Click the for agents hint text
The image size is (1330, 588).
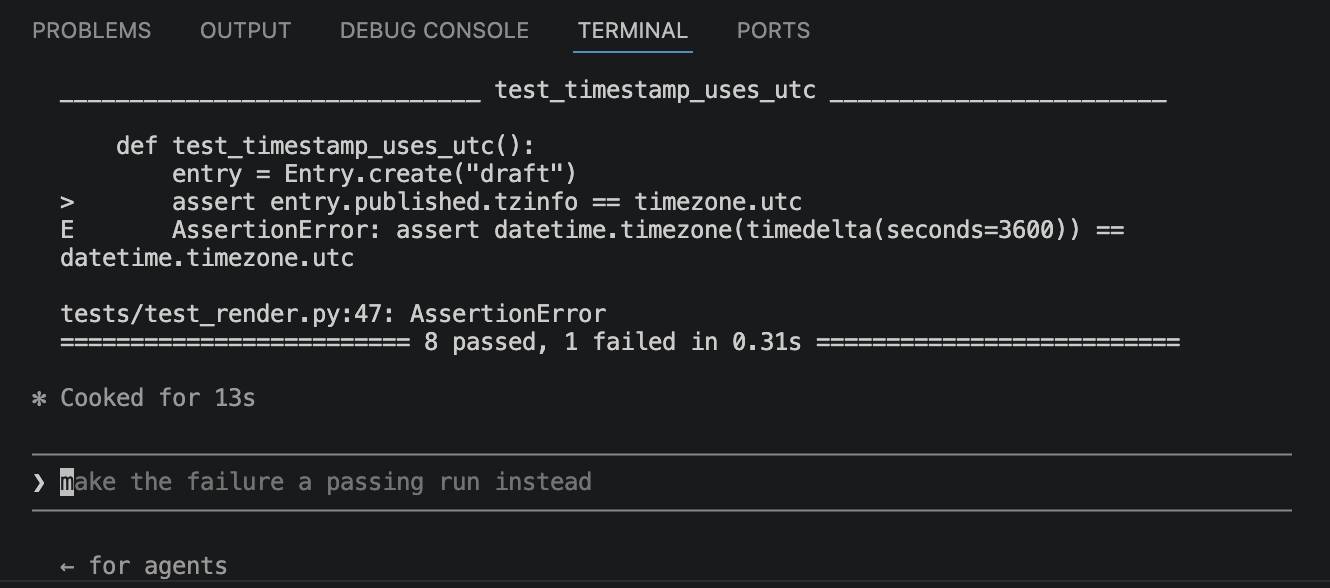point(158,567)
